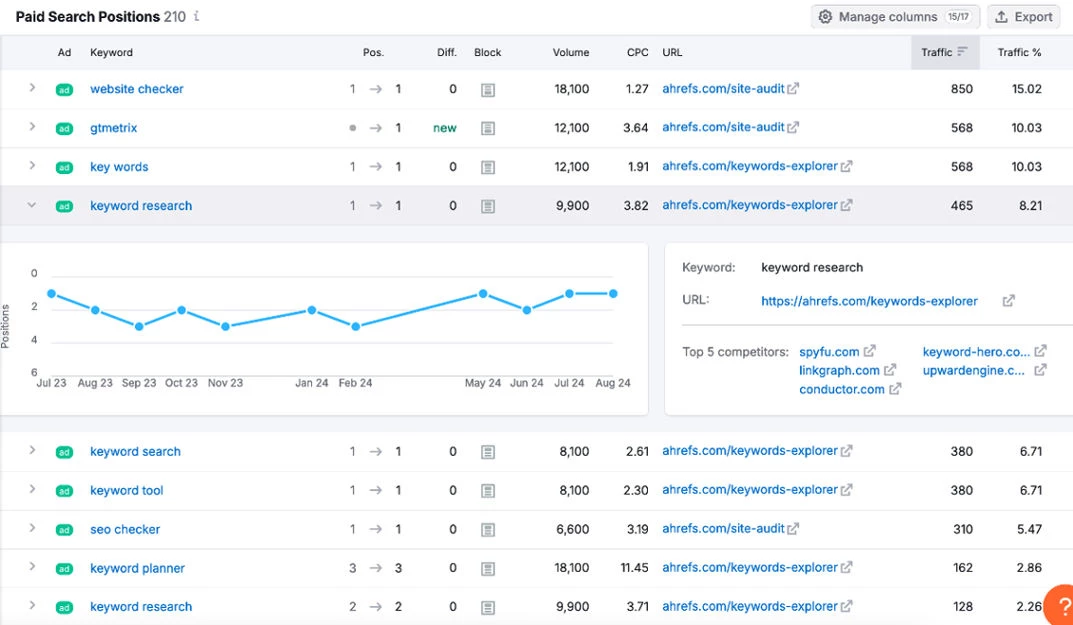The height and width of the screenshot is (625, 1073).
Task: Click the ad badge for seo checker
Action: coord(64,530)
